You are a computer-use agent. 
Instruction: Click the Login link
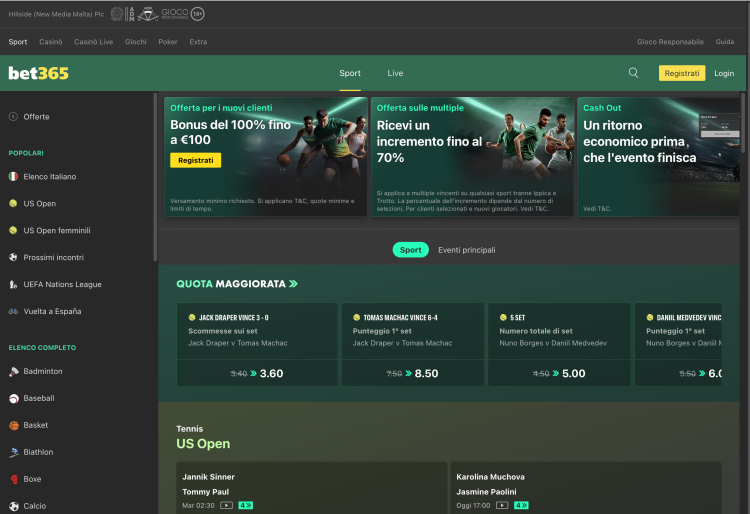click(724, 73)
